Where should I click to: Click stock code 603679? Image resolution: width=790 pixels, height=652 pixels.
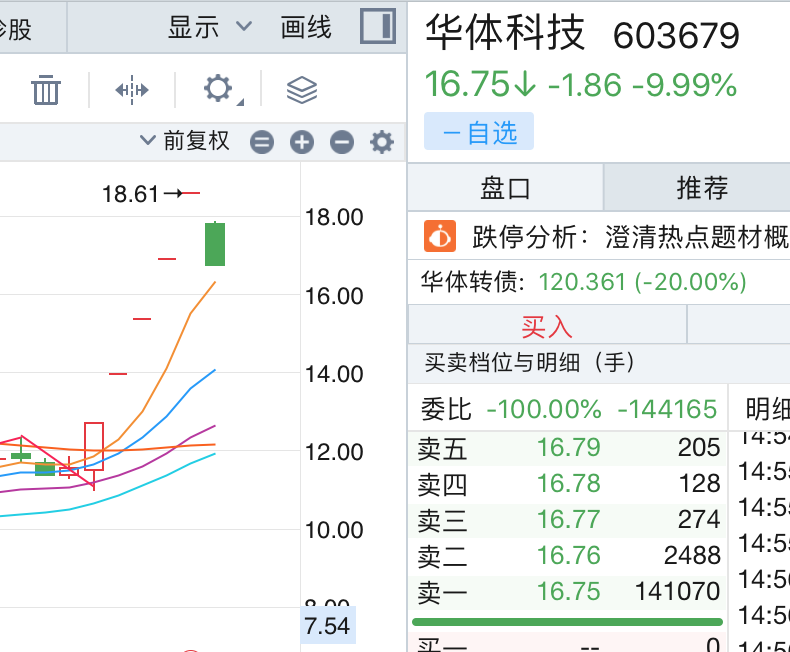pos(676,36)
